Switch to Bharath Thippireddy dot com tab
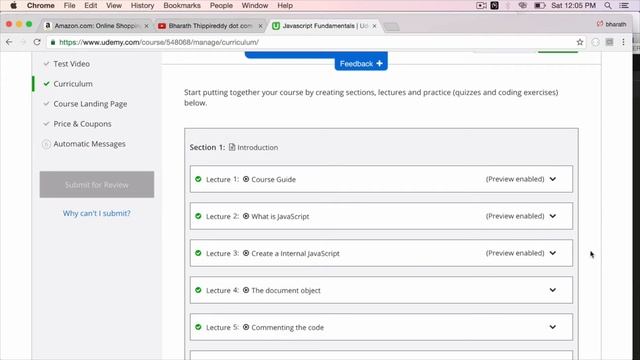This screenshot has height=360, width=640. click(211, 26)
